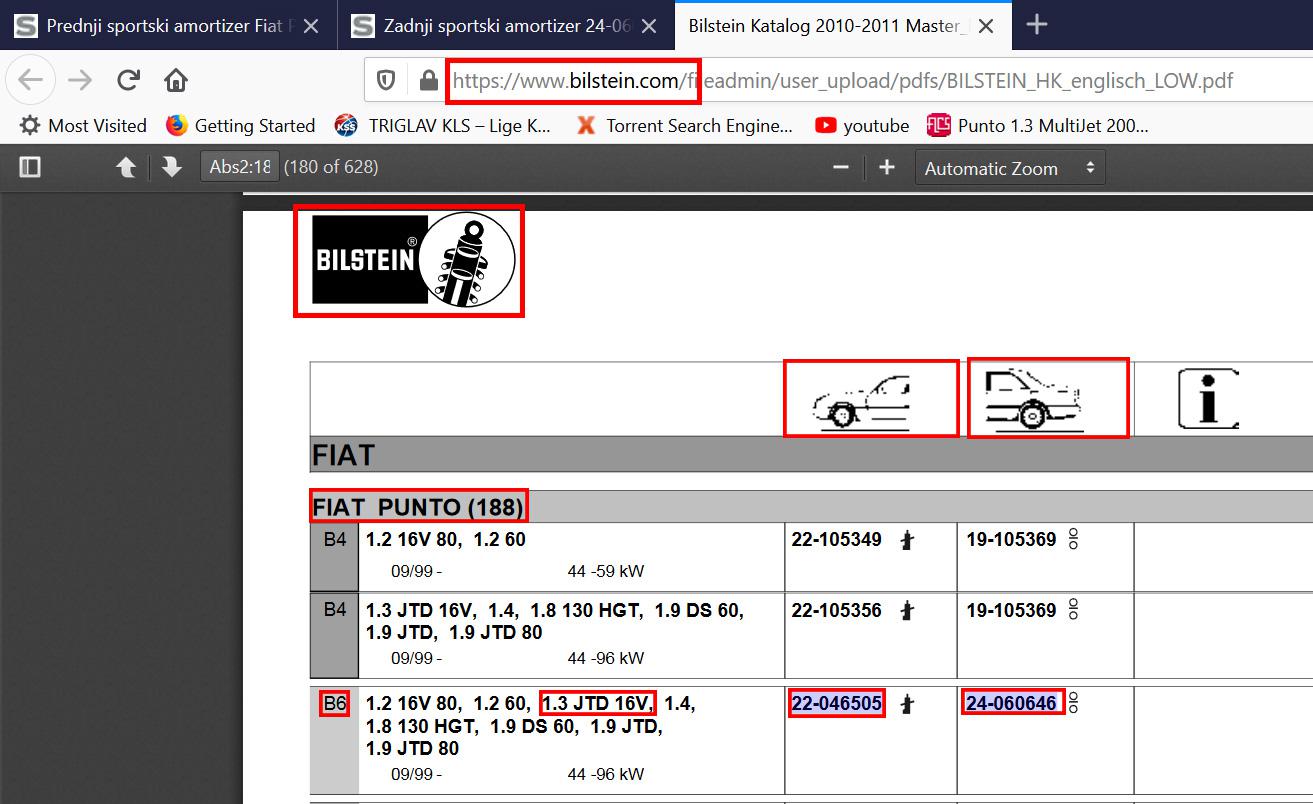Select highlighted part number 24-060646
The image size is (1313, 804).
click(x=1012, y=704)
